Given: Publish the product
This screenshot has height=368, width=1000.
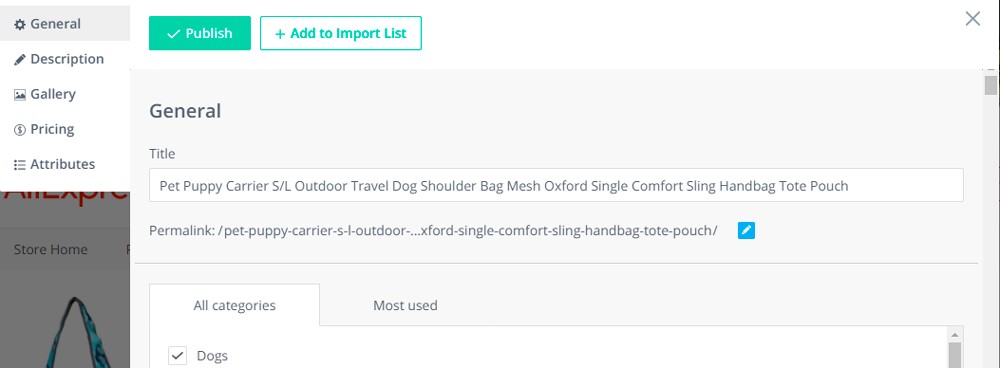Looking at the screenshot, I should [200, 33].
